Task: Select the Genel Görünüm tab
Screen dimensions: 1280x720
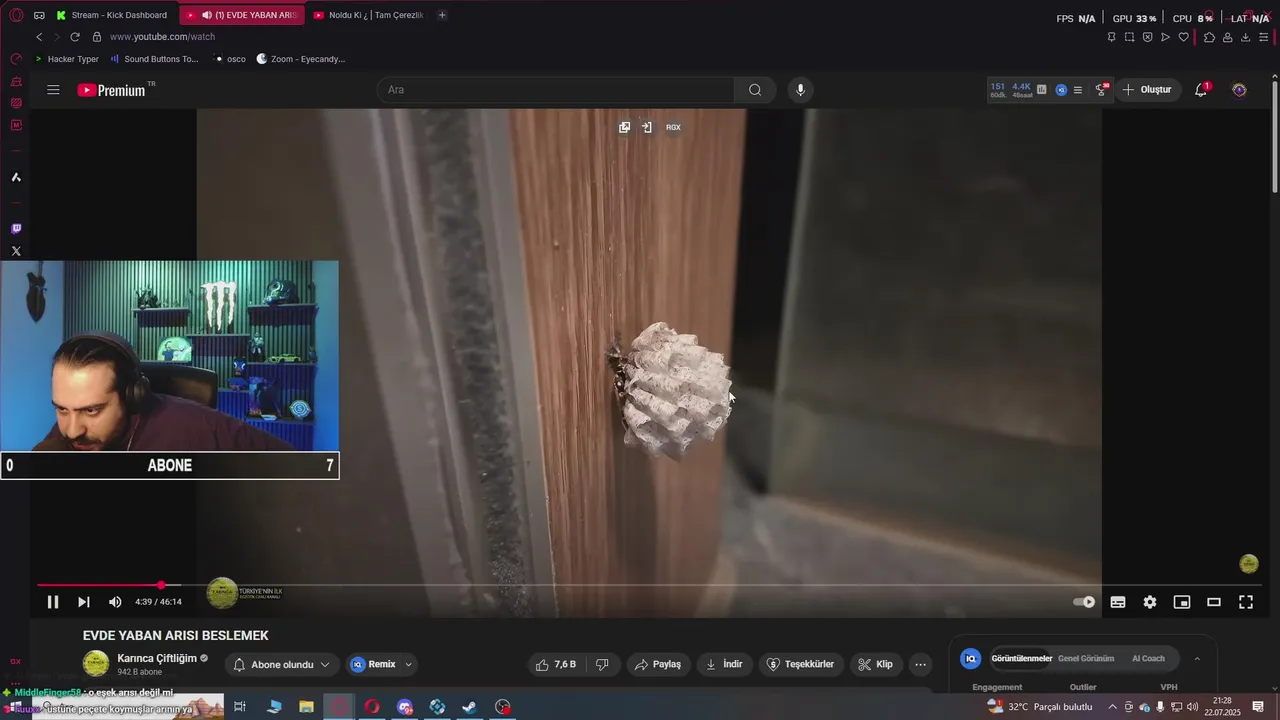Action: 1086,658
